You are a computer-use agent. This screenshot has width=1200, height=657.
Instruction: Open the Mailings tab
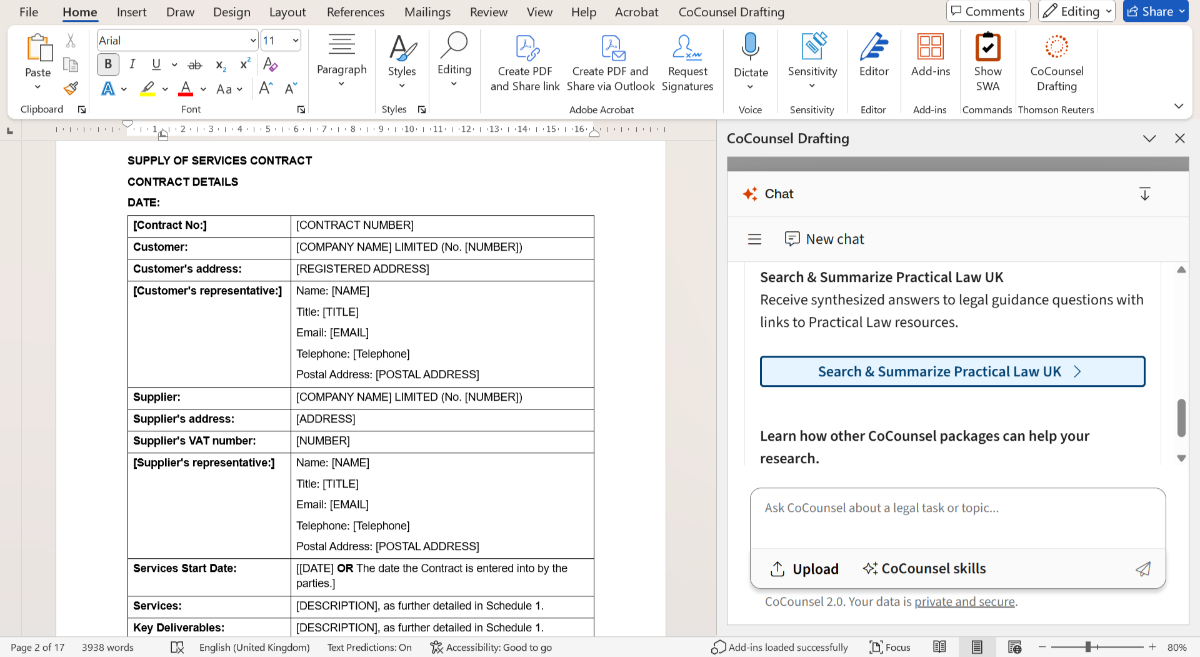[x=427, y=12]
